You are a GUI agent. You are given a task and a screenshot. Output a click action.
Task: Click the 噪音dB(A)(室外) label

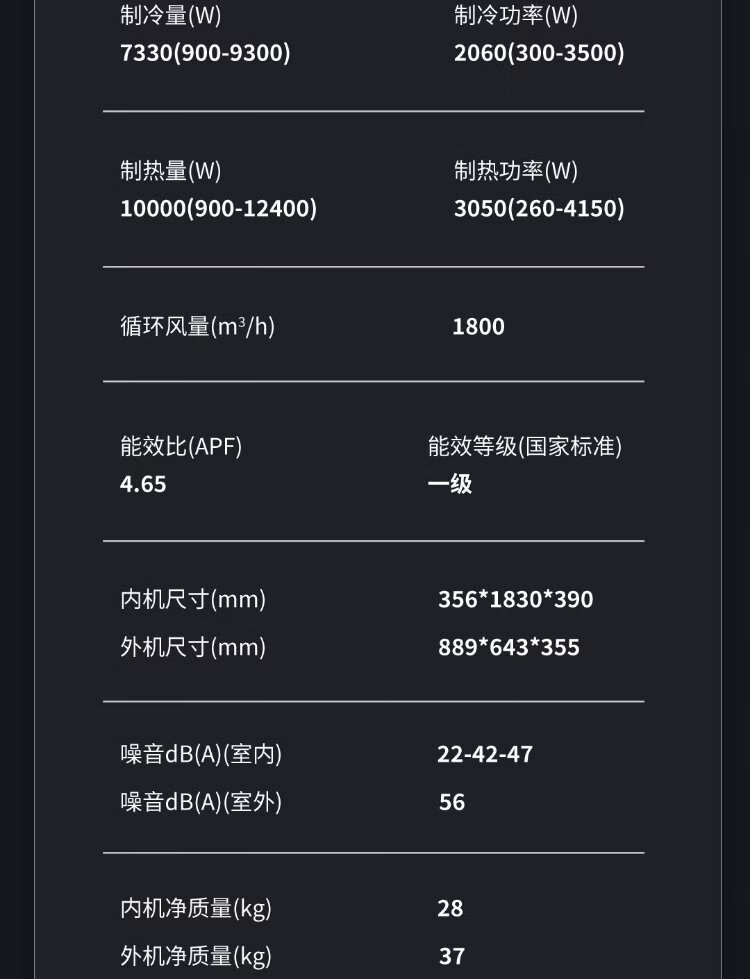click(x=201, y=802)
